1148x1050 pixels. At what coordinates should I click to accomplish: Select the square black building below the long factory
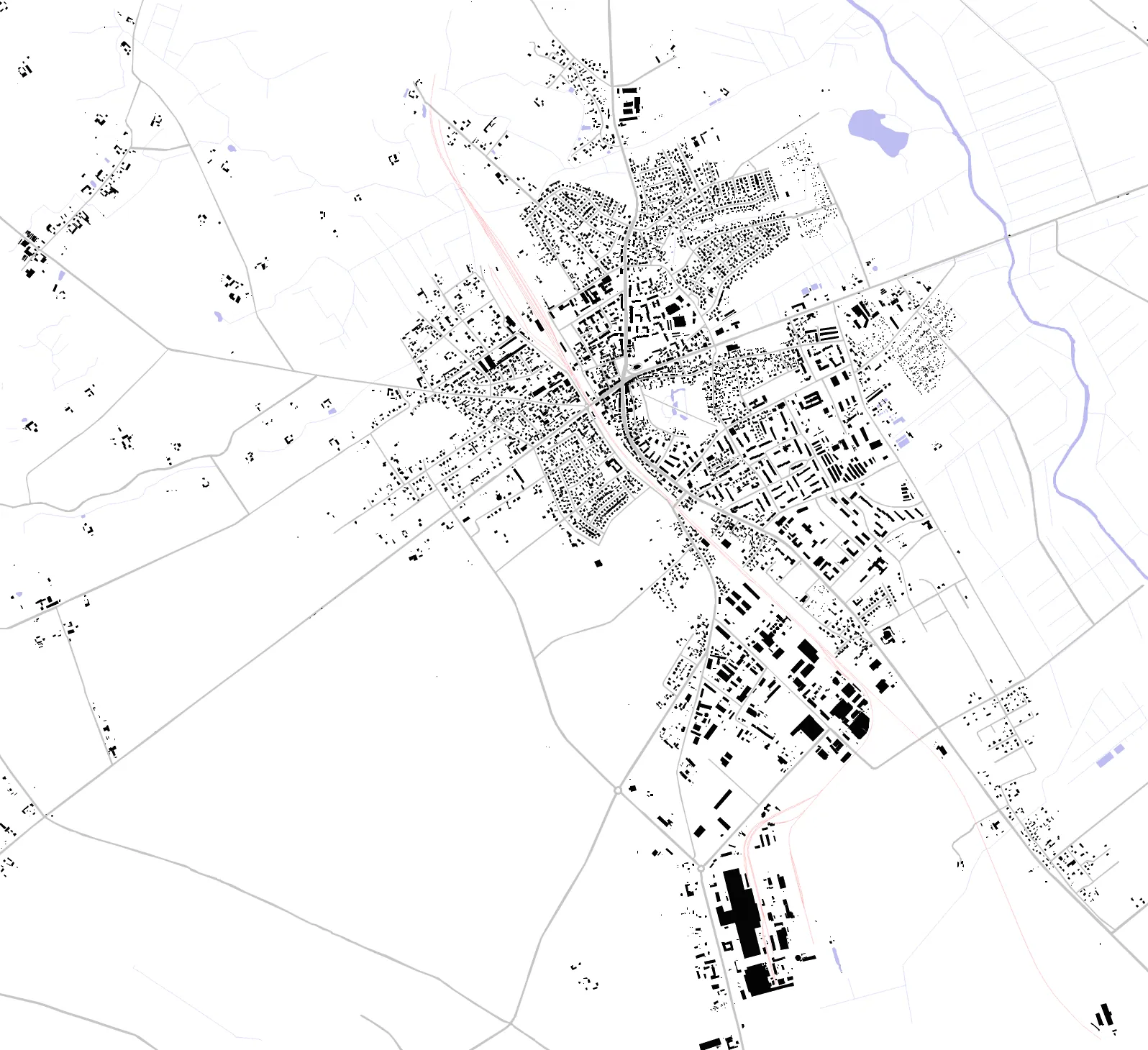pyautogui.click(x=756, y=980)
